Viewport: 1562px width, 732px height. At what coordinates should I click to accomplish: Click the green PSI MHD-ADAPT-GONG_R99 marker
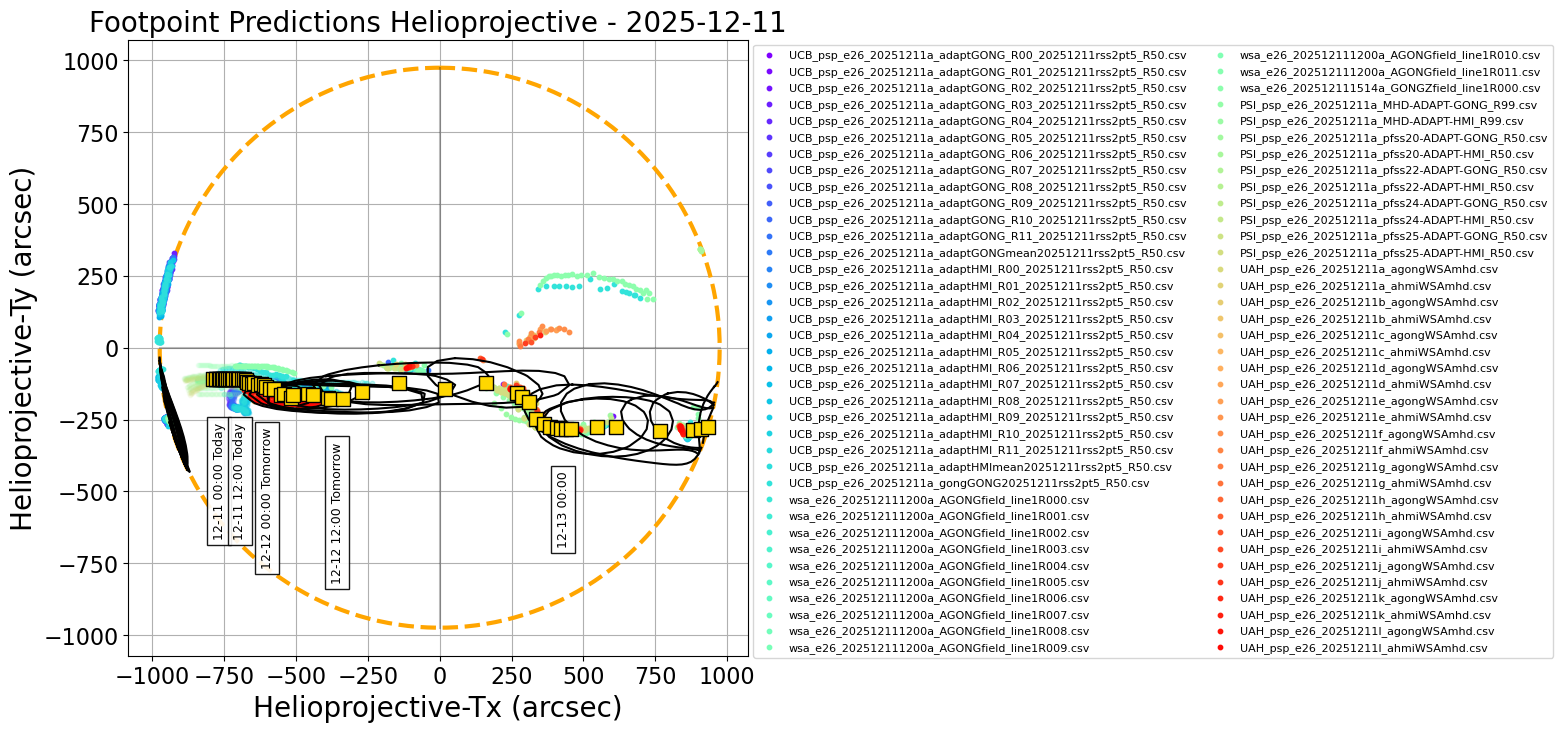1222,105
